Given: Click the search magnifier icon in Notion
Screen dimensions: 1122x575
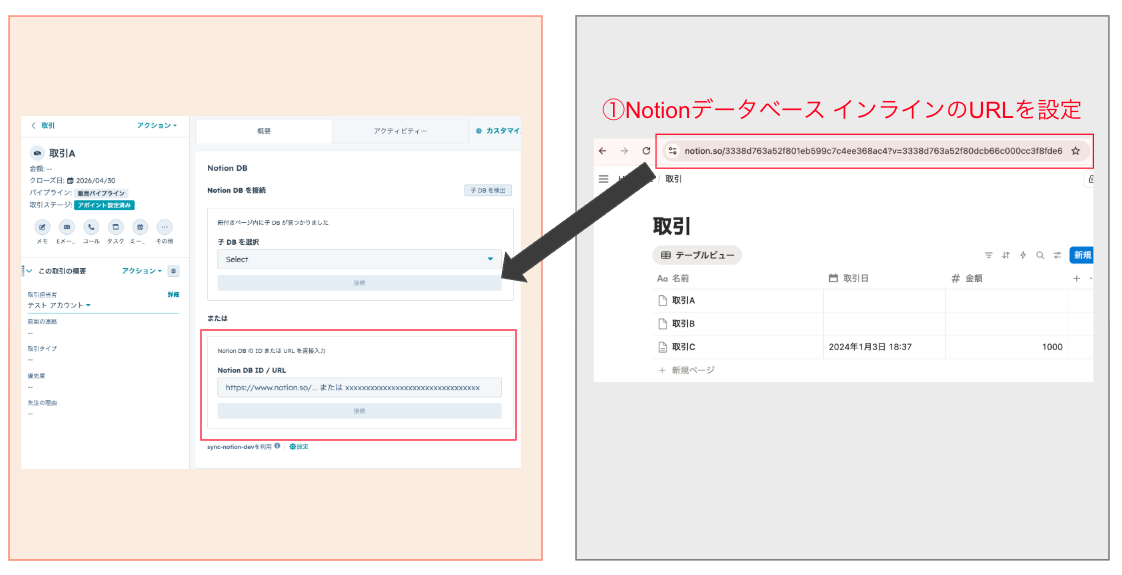Looking at the screenshot, I should pos(1040,255).
